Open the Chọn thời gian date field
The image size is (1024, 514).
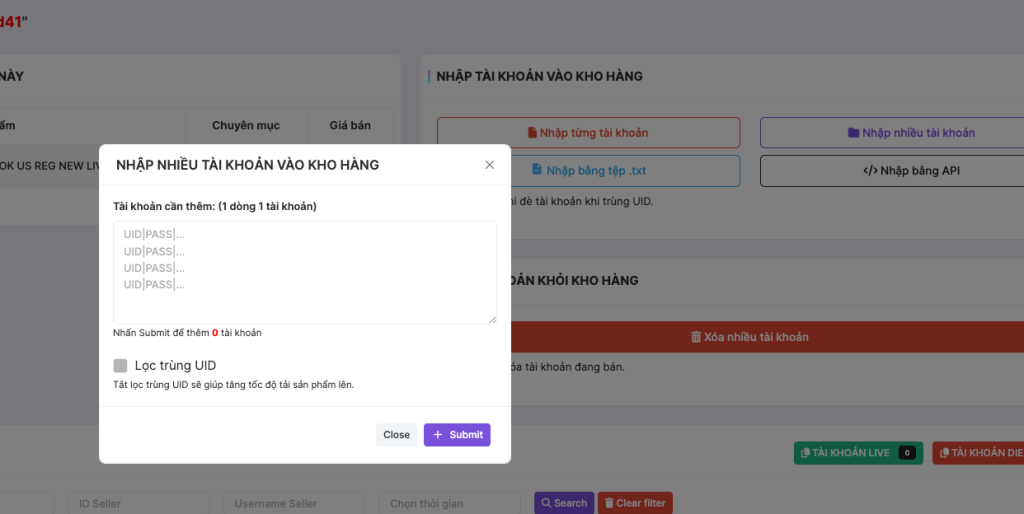coord(449,504)
